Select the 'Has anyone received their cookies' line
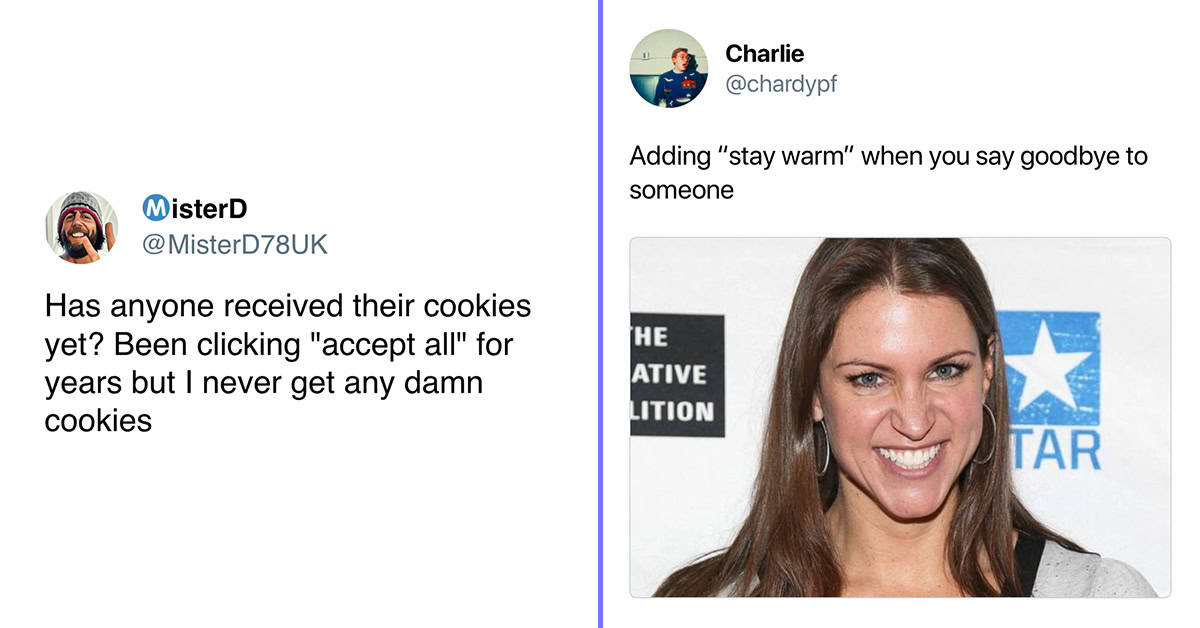Image resolution: width=1200 pixels, height=628 pixels. 288,305
